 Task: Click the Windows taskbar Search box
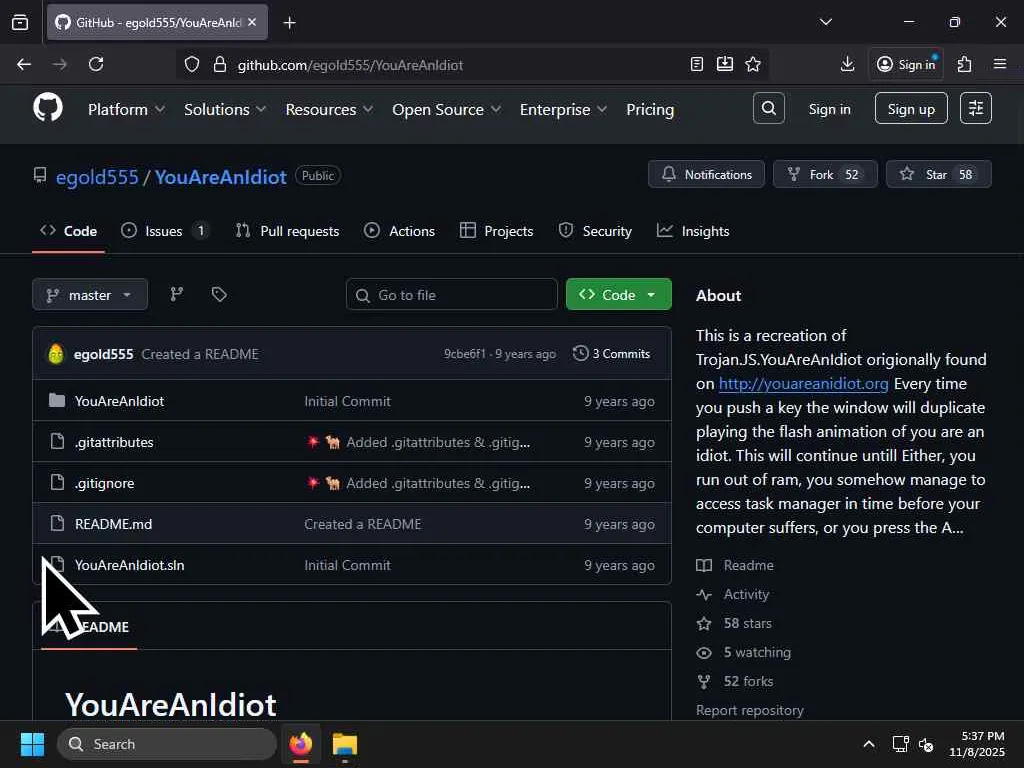[167, 744]
